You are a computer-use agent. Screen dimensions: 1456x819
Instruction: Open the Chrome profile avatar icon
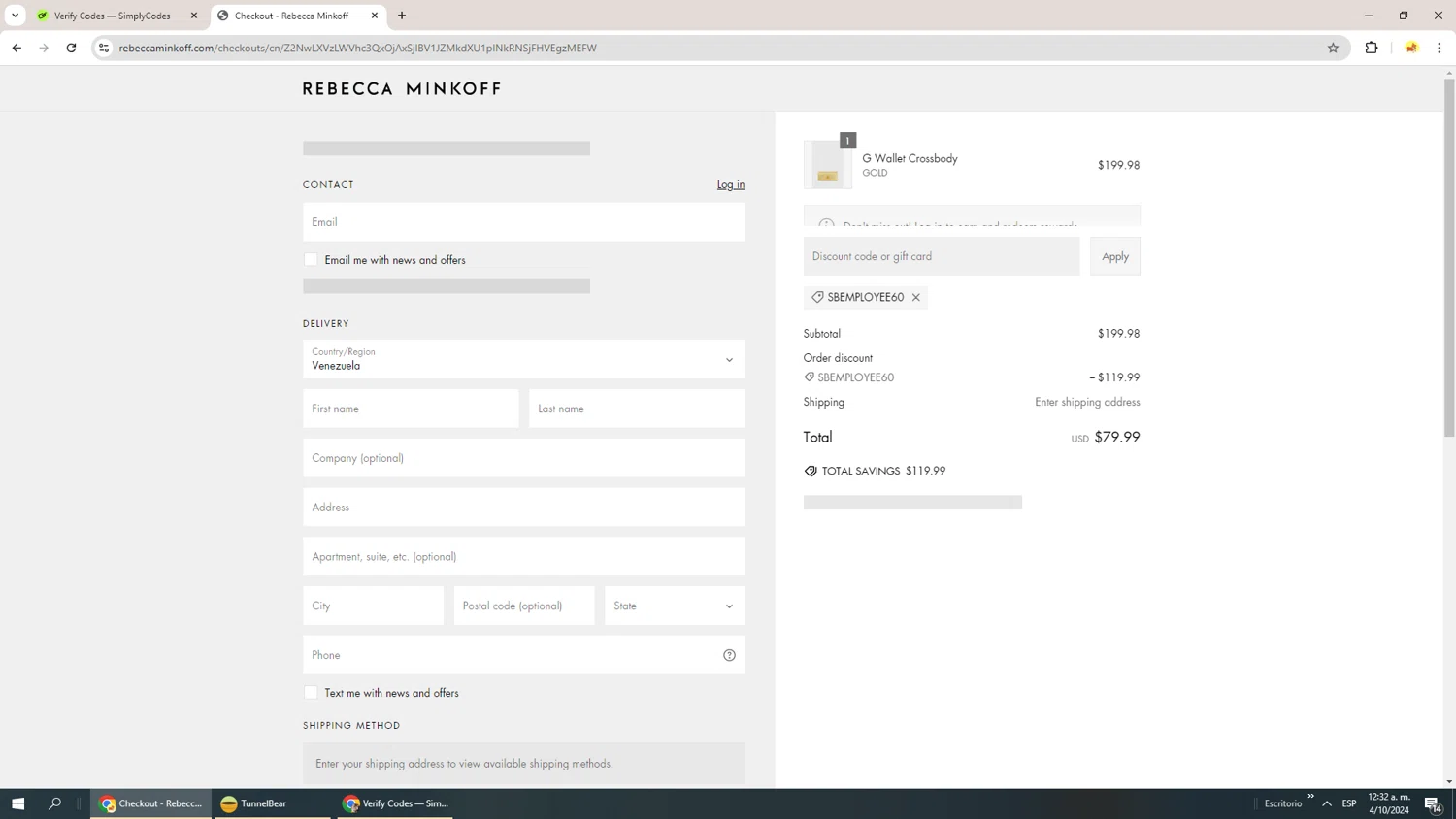click(1411, 48)
